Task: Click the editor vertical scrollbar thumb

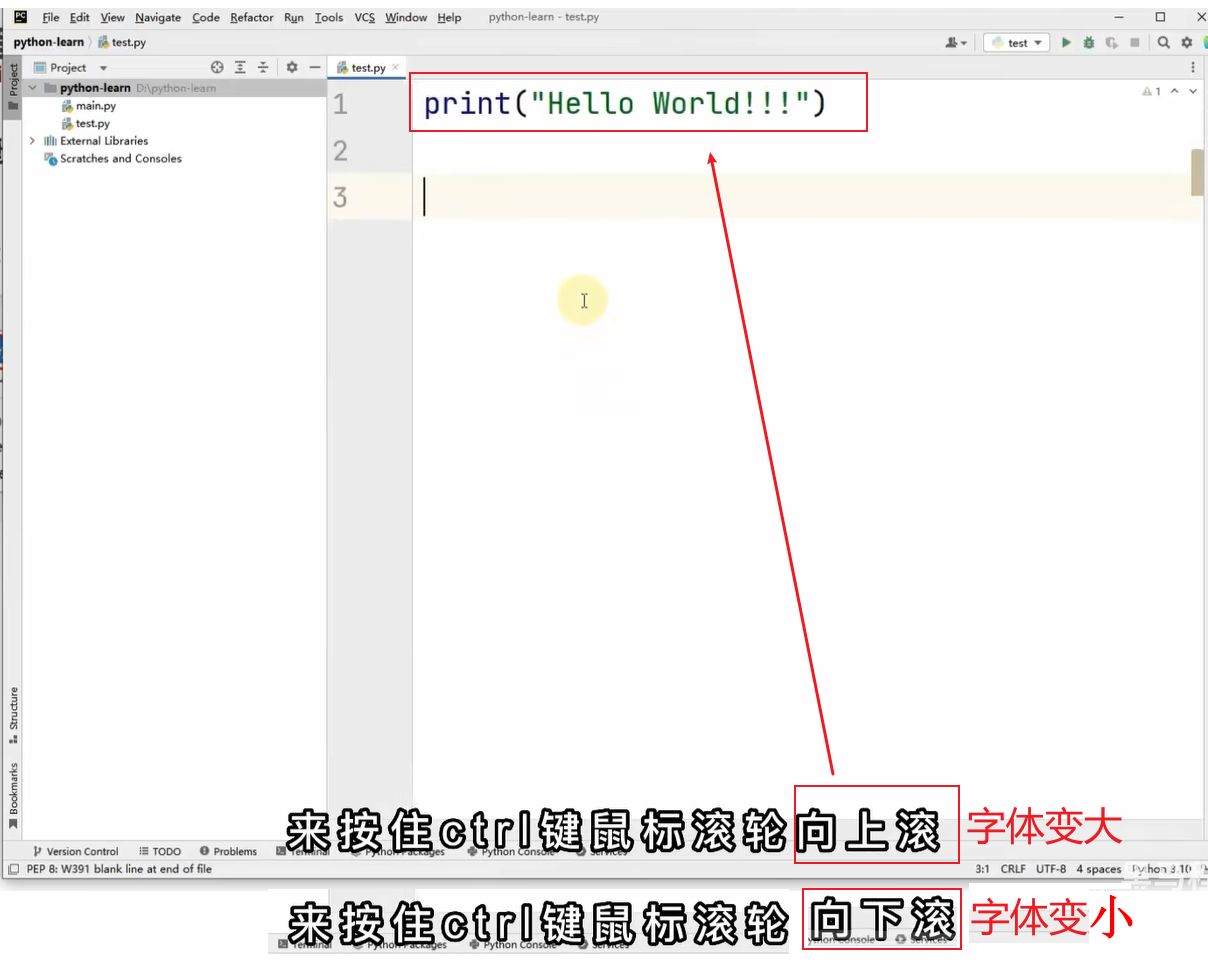Action: pos(1197,172)
